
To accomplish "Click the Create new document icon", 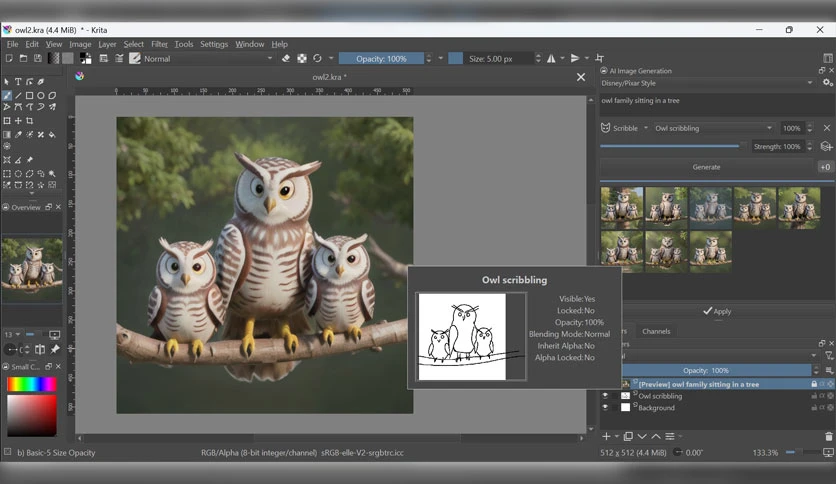I will (x=9, y=58).
